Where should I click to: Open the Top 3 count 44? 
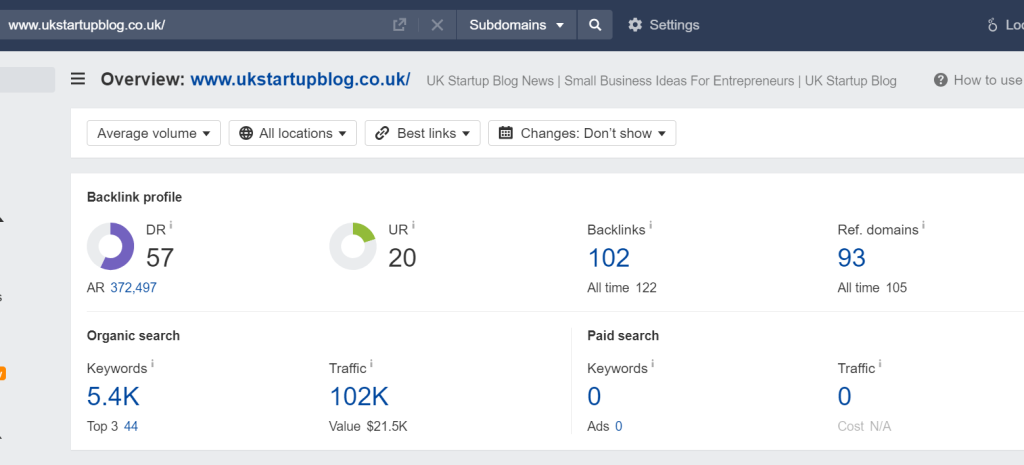tap(131, 426)
